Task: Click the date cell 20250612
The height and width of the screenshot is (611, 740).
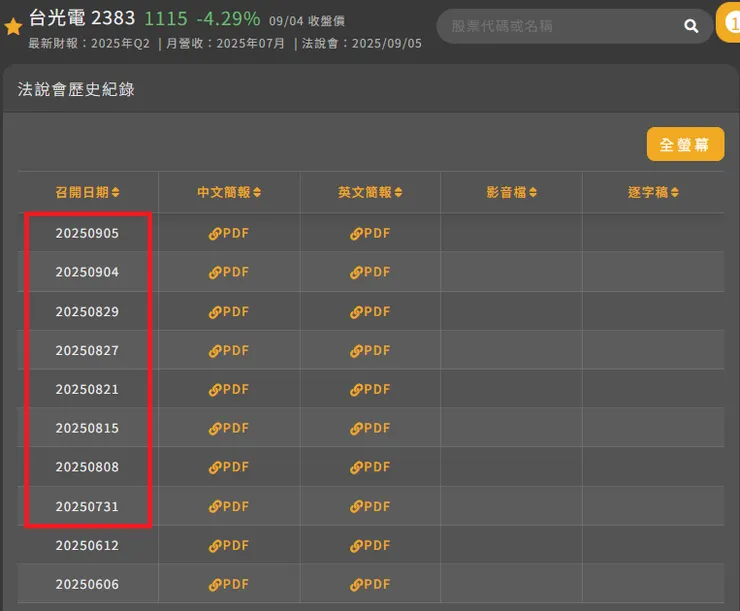Action: (87, 545)
